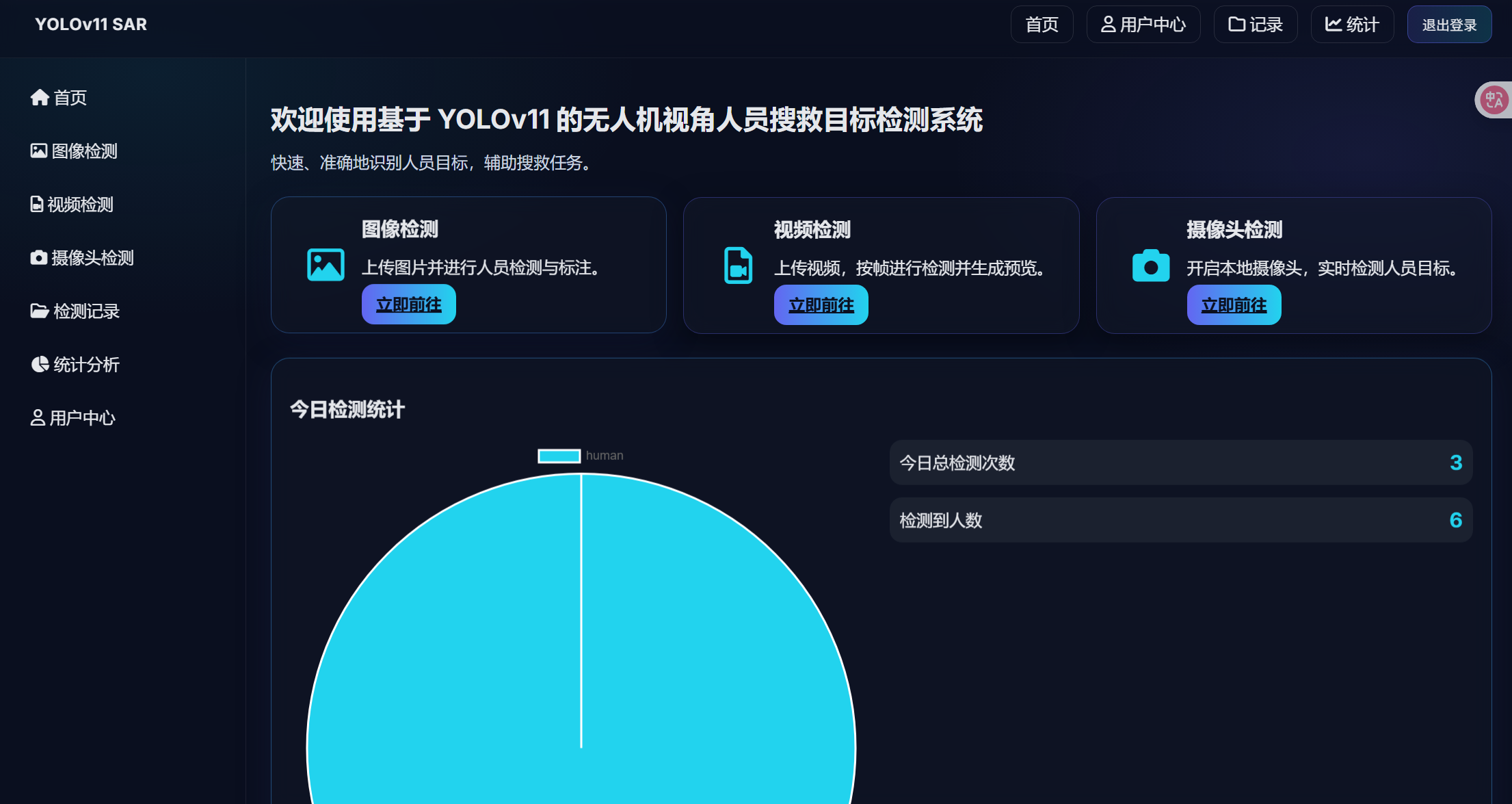1512x804 pixels.
Task: Click the value 3 for 今日总检测次数
Action: (x=1456, y=463)
